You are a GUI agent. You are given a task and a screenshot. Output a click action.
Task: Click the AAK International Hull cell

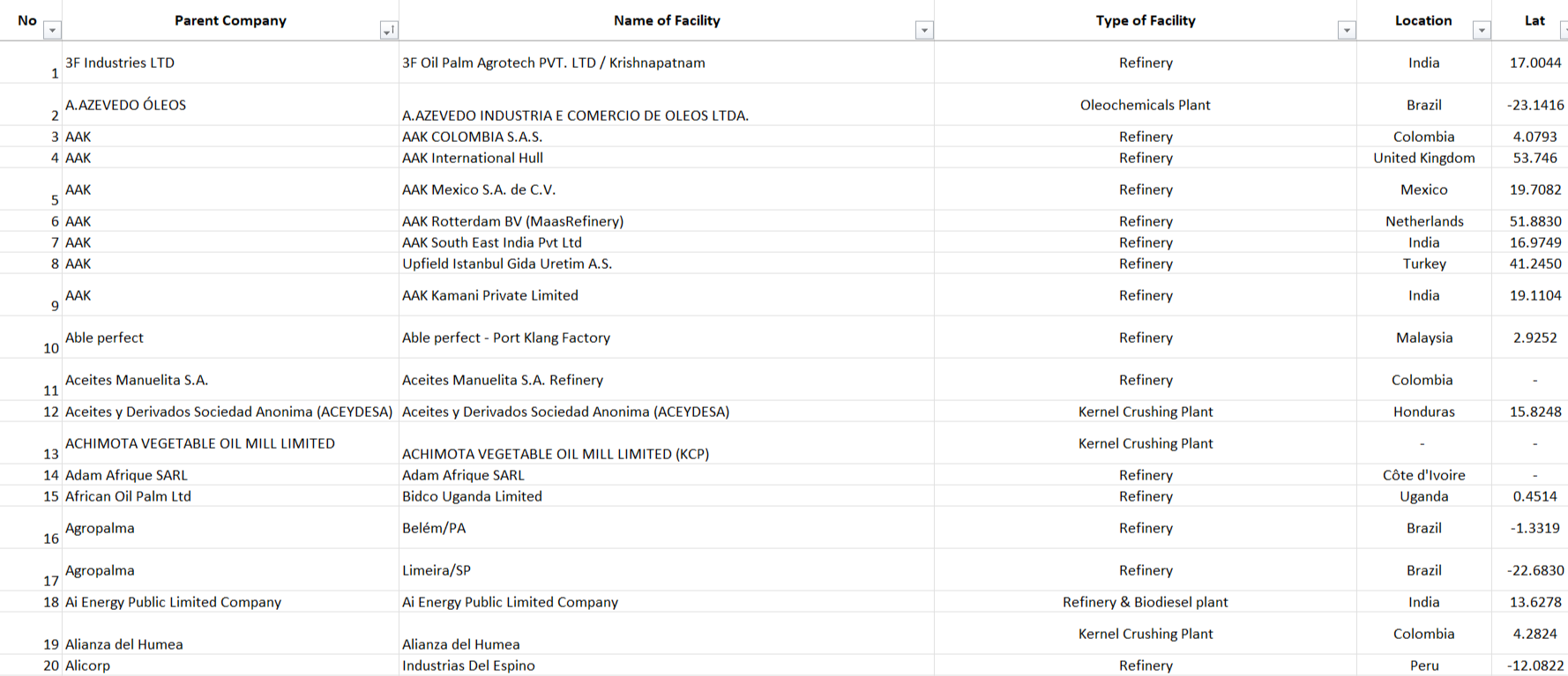coord(667,158)
